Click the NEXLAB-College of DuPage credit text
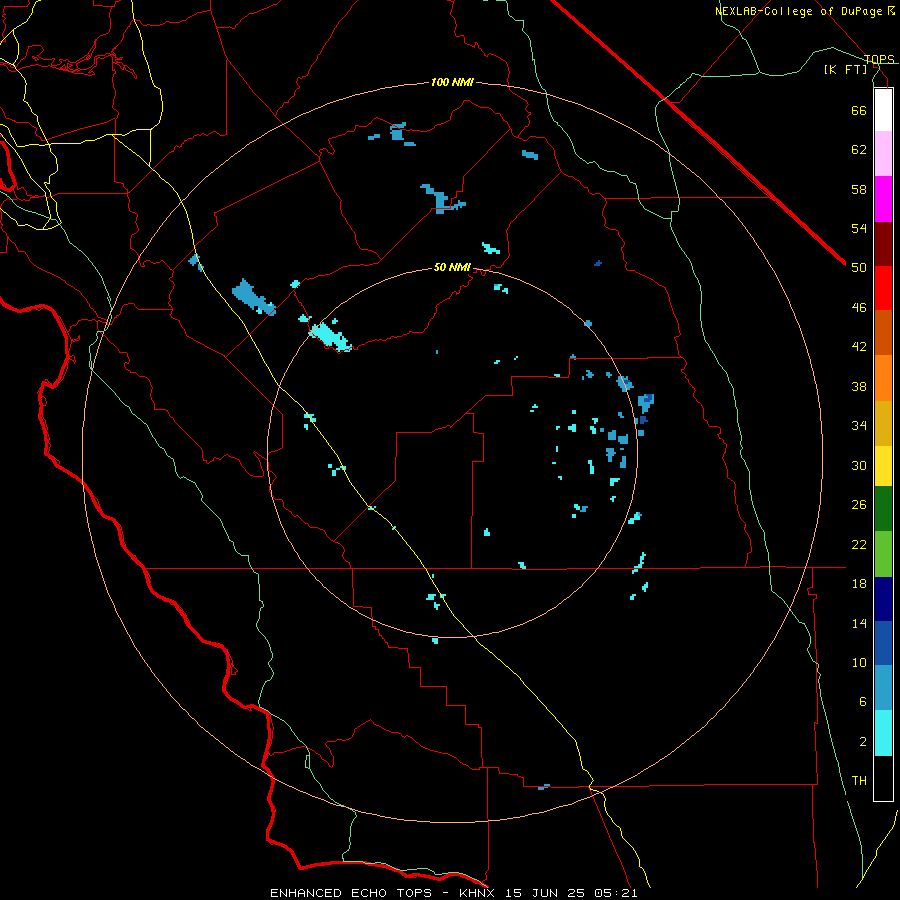 798,11
